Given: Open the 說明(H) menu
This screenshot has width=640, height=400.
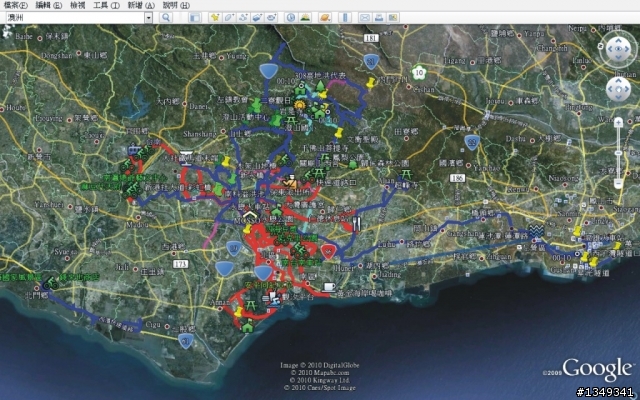Looking at the screenshot, I should tap(176, 5).
